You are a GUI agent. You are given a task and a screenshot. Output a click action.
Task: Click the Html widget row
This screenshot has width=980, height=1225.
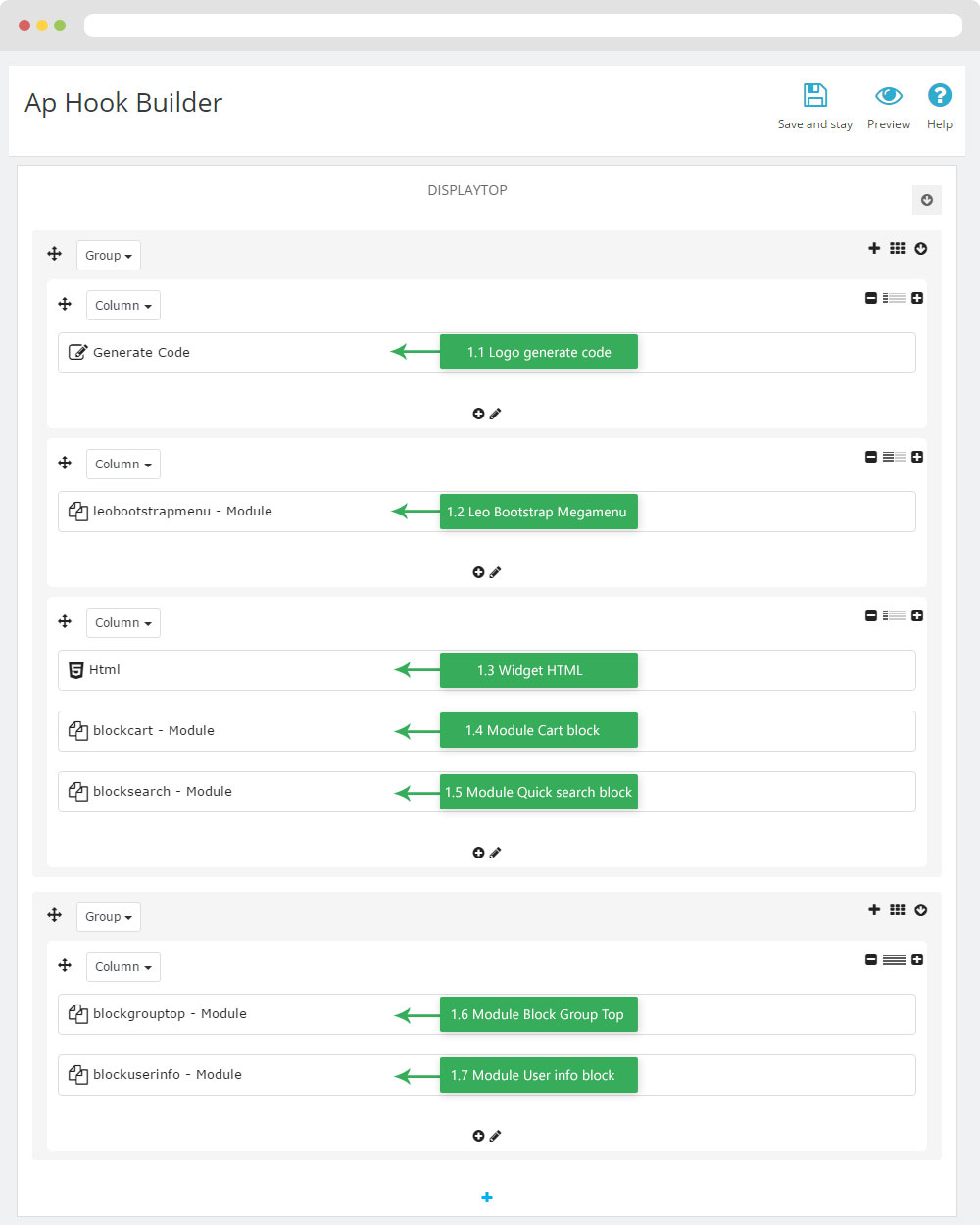(x=487, y=670)
